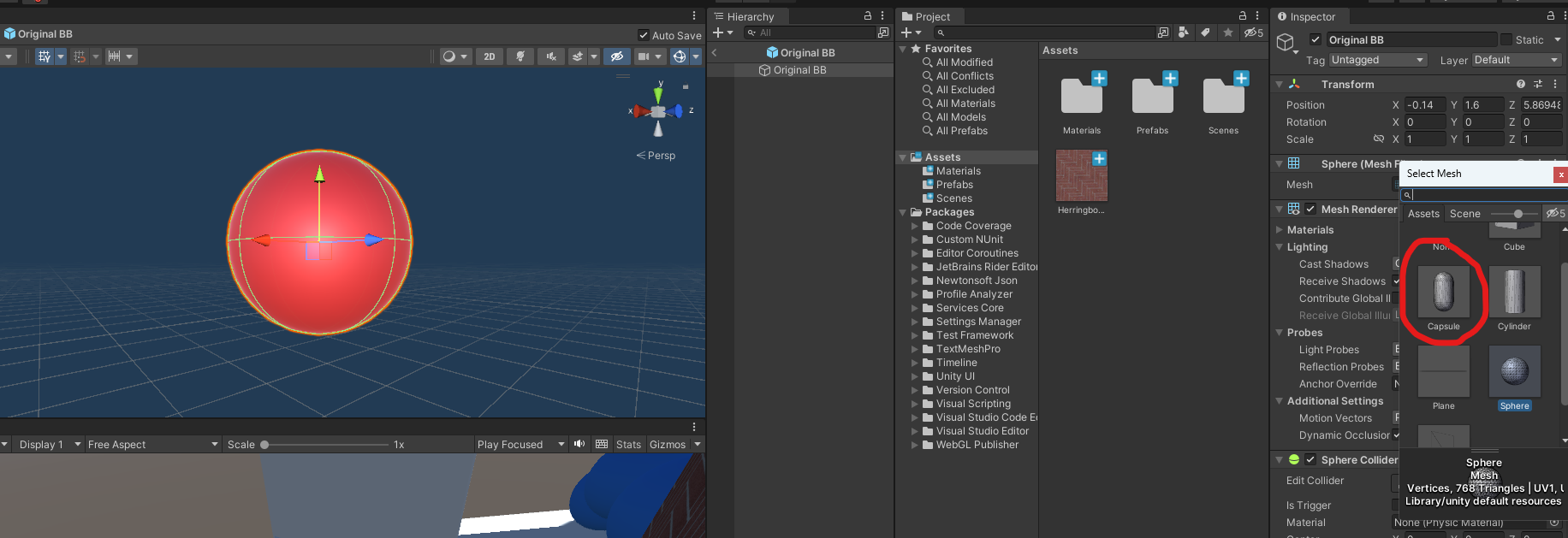Go back from prefab stage arrow in Hierarchy
This screenshot has height=538, width=1568.
[x=715, y=53]
